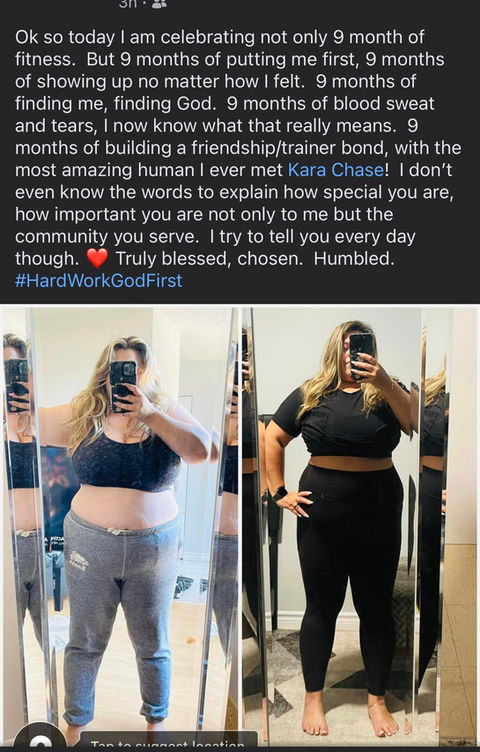Screen dimensions: 480x752
Task: Tap the "Tap to suggest location" prompt
Action: [168, 742]
